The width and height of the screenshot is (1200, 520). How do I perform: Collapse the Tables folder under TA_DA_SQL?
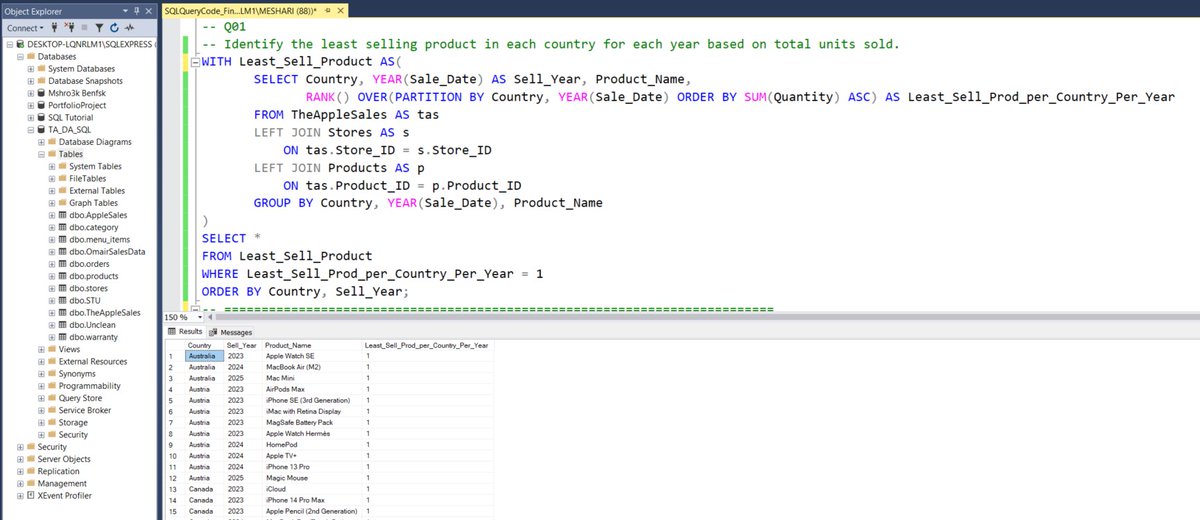point(41,154)
